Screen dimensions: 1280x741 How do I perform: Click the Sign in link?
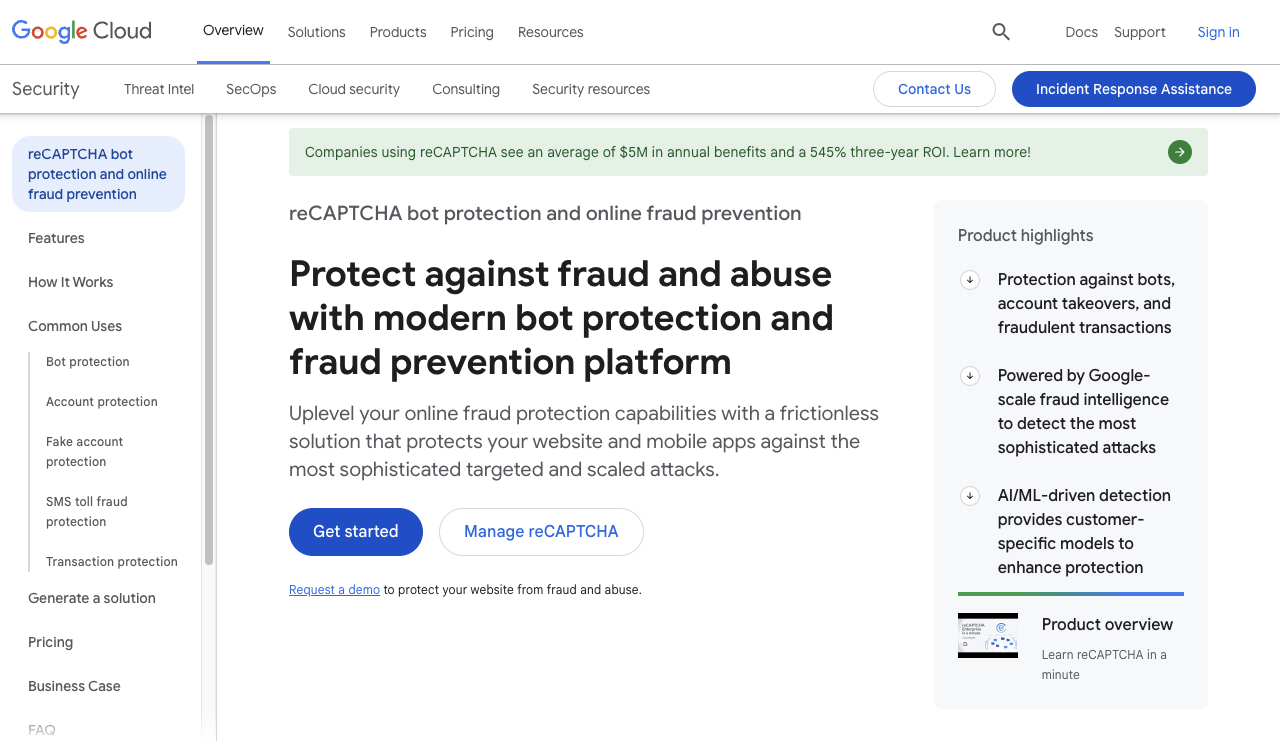[x=1218, y=32]
